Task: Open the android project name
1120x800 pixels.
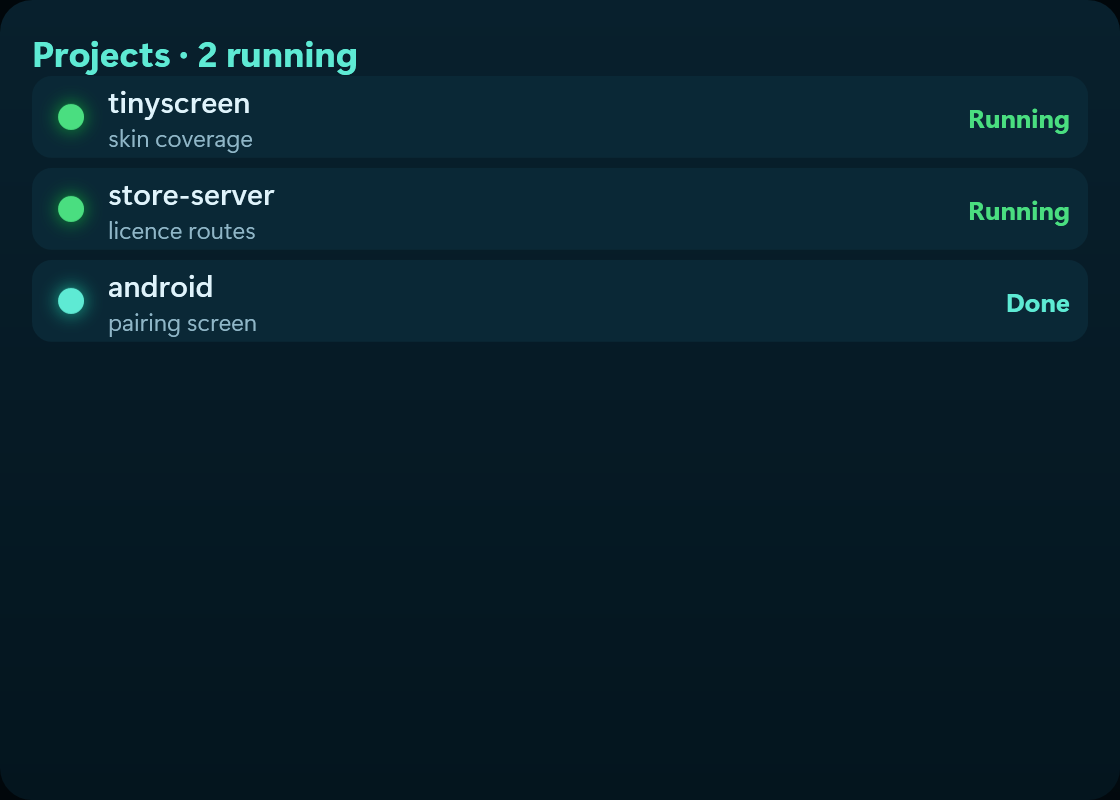Action: (160, 287)
